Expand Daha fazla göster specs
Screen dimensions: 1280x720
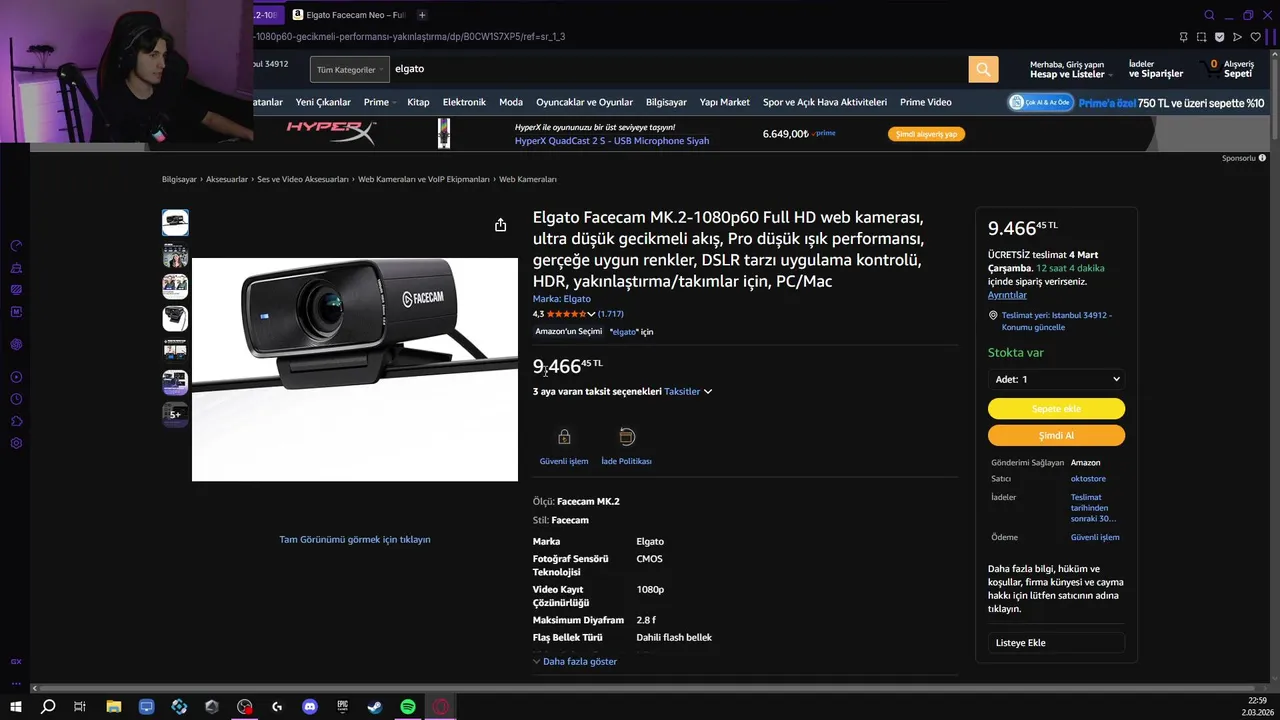click(x=575, y=661)
